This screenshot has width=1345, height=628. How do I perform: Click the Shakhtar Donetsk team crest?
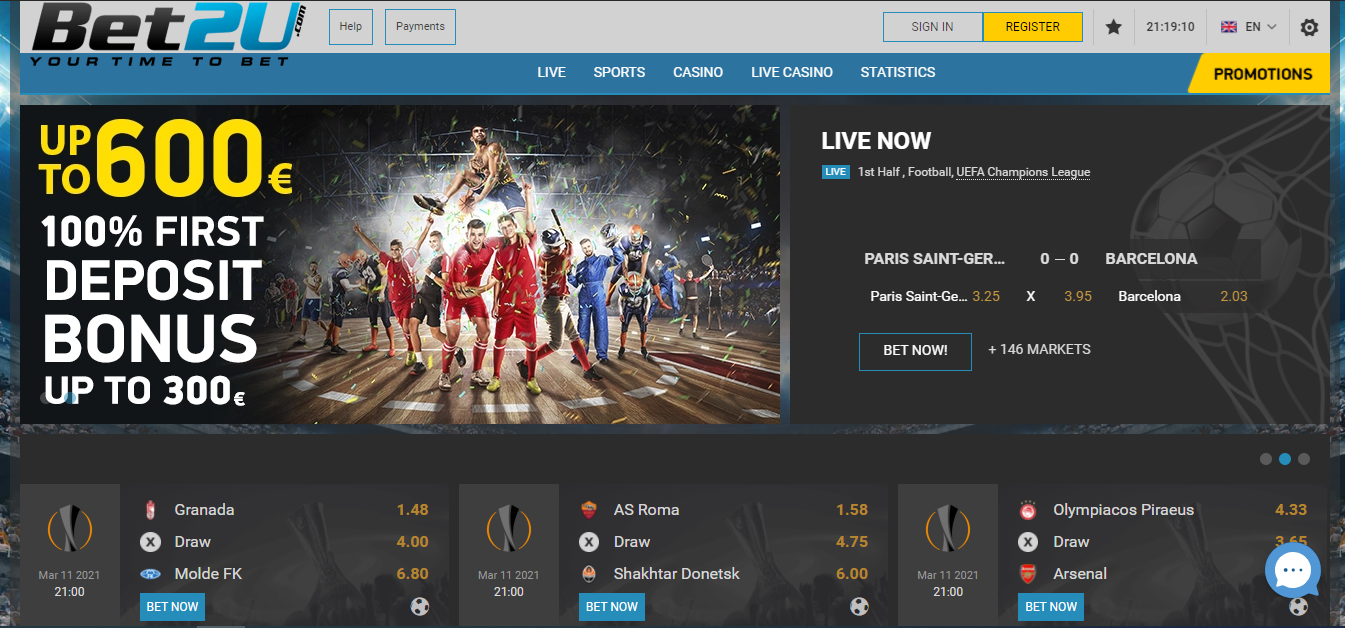click(589, 574)
